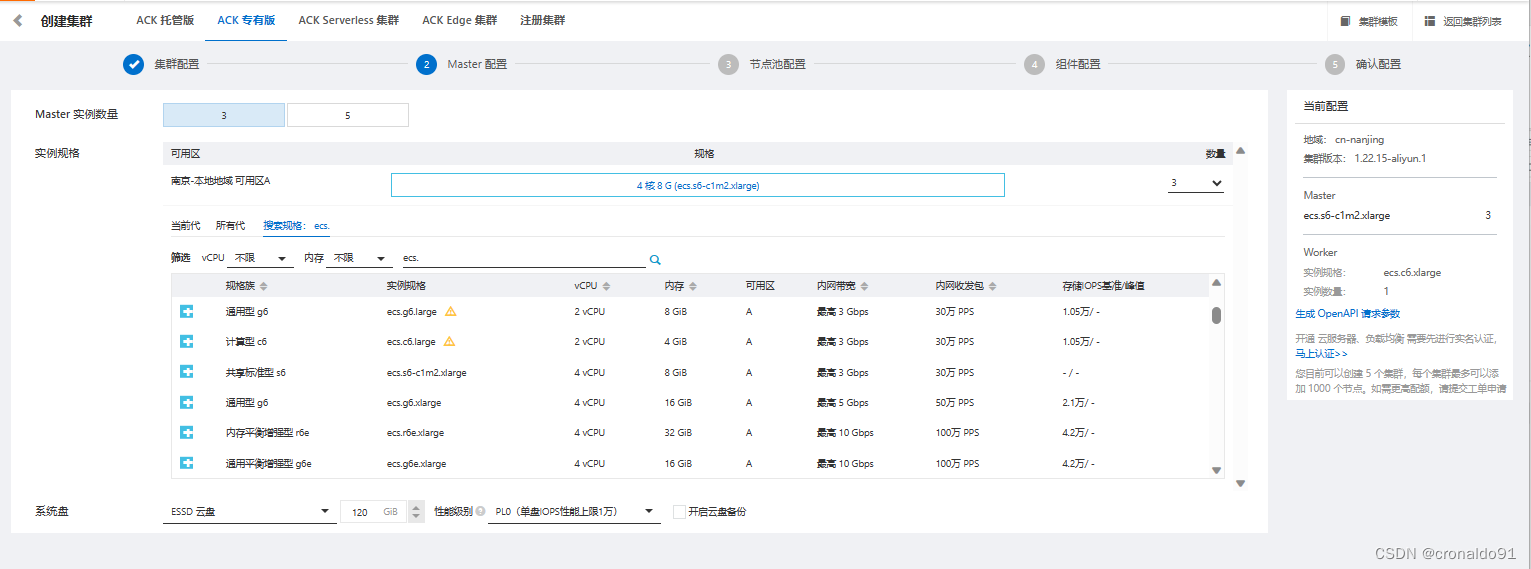Select the 当前代 generation tab
Image resolution: width=1531 pixels, height=569 pixels.
click(x=185, y=226)
